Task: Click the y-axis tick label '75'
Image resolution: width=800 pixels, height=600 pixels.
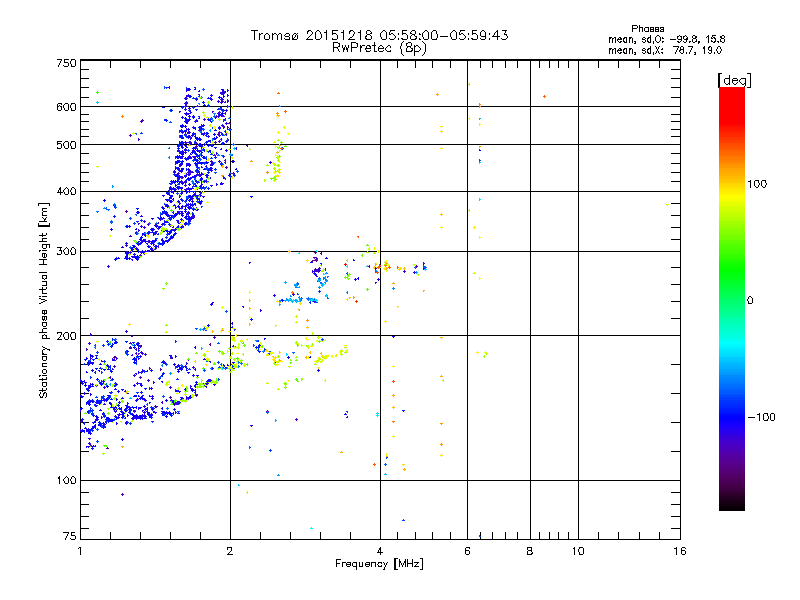Action: [x=70, y=536]
